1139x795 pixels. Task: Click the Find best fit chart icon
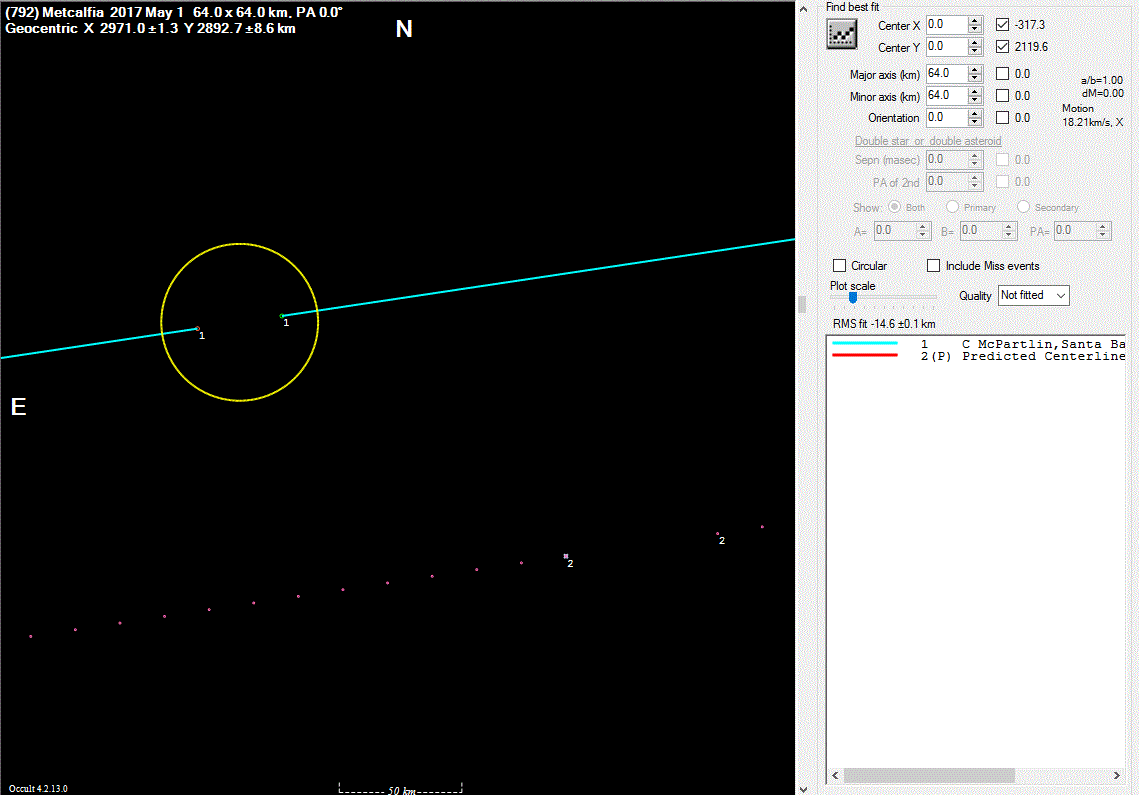pyautogui.click(x=841, y=34)
